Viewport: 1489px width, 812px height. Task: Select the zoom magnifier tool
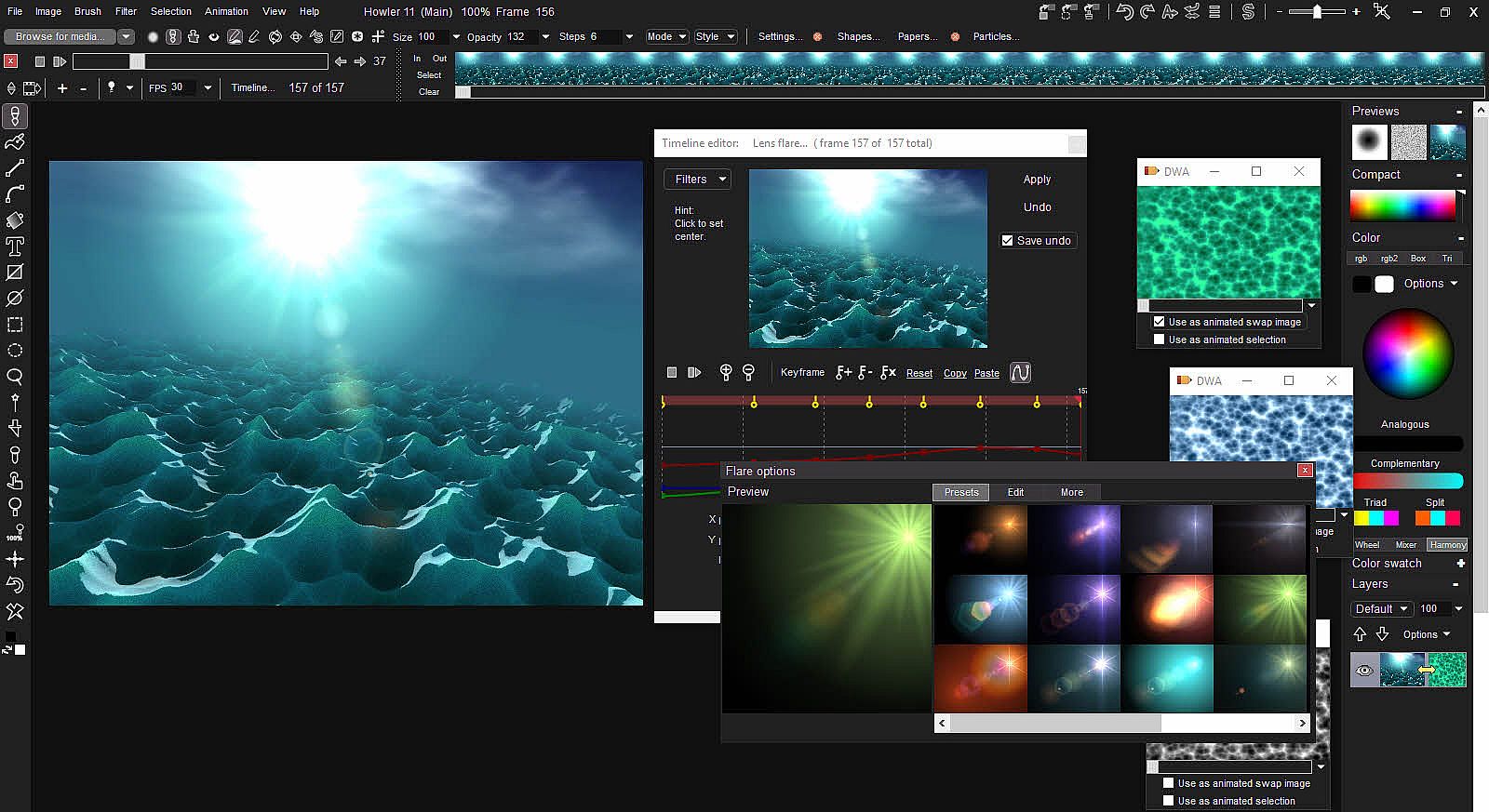(x=15, y=377)
